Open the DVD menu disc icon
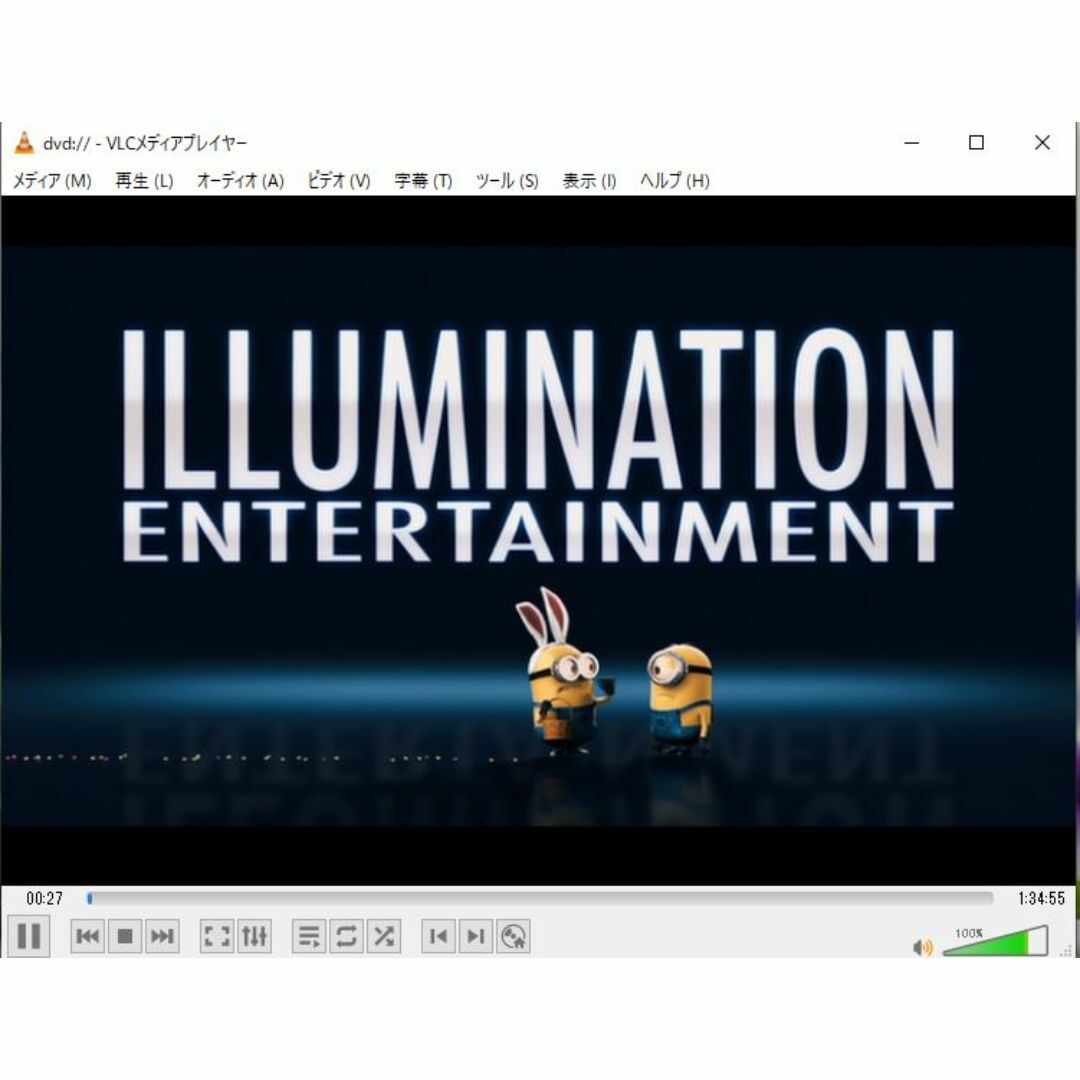Viewport: 1080px width, 1080px height. click(x=513, y=936)
